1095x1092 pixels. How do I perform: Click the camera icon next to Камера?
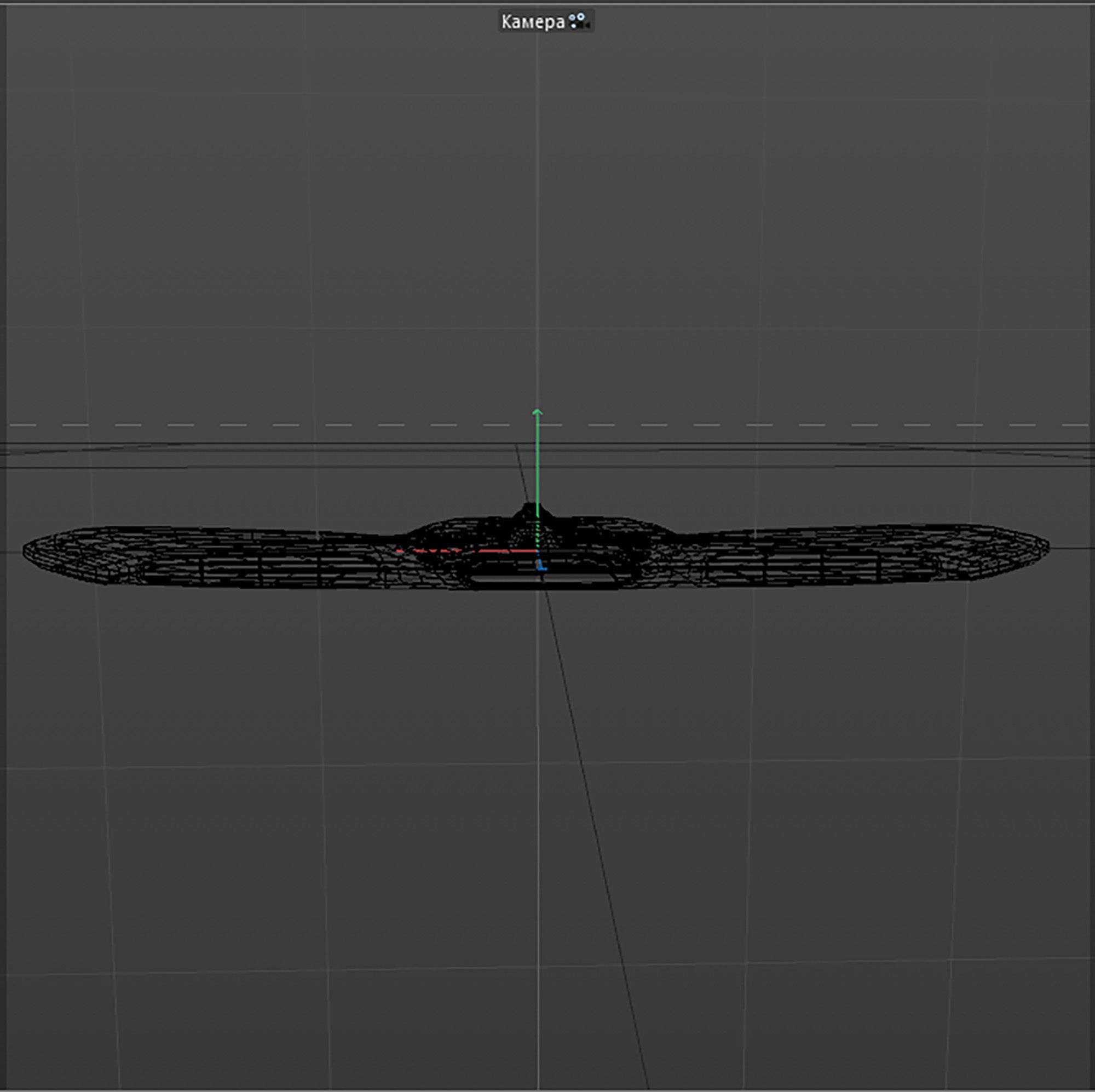[x=579, y=21]
